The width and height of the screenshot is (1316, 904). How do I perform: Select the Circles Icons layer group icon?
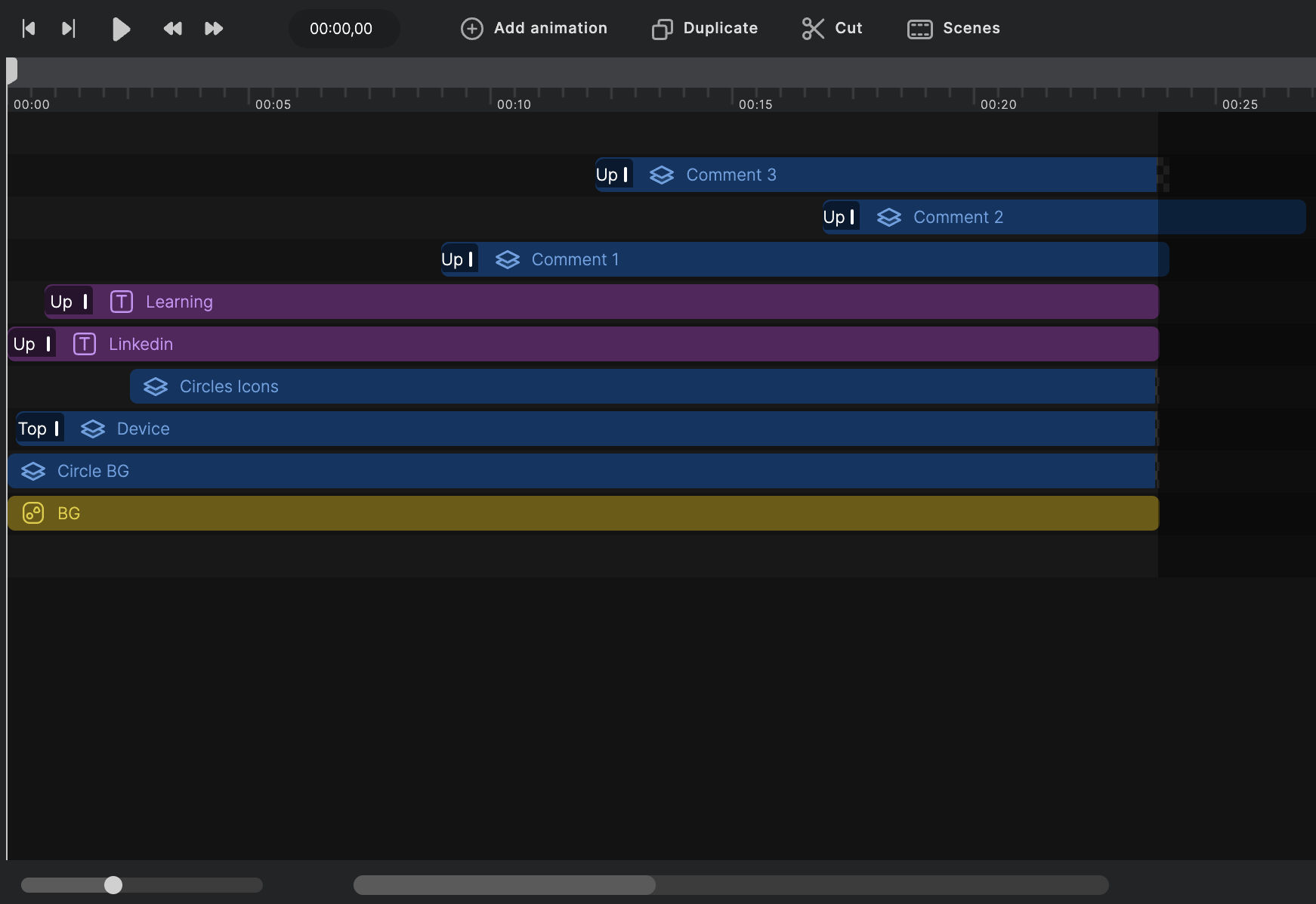tap(156, 386)
